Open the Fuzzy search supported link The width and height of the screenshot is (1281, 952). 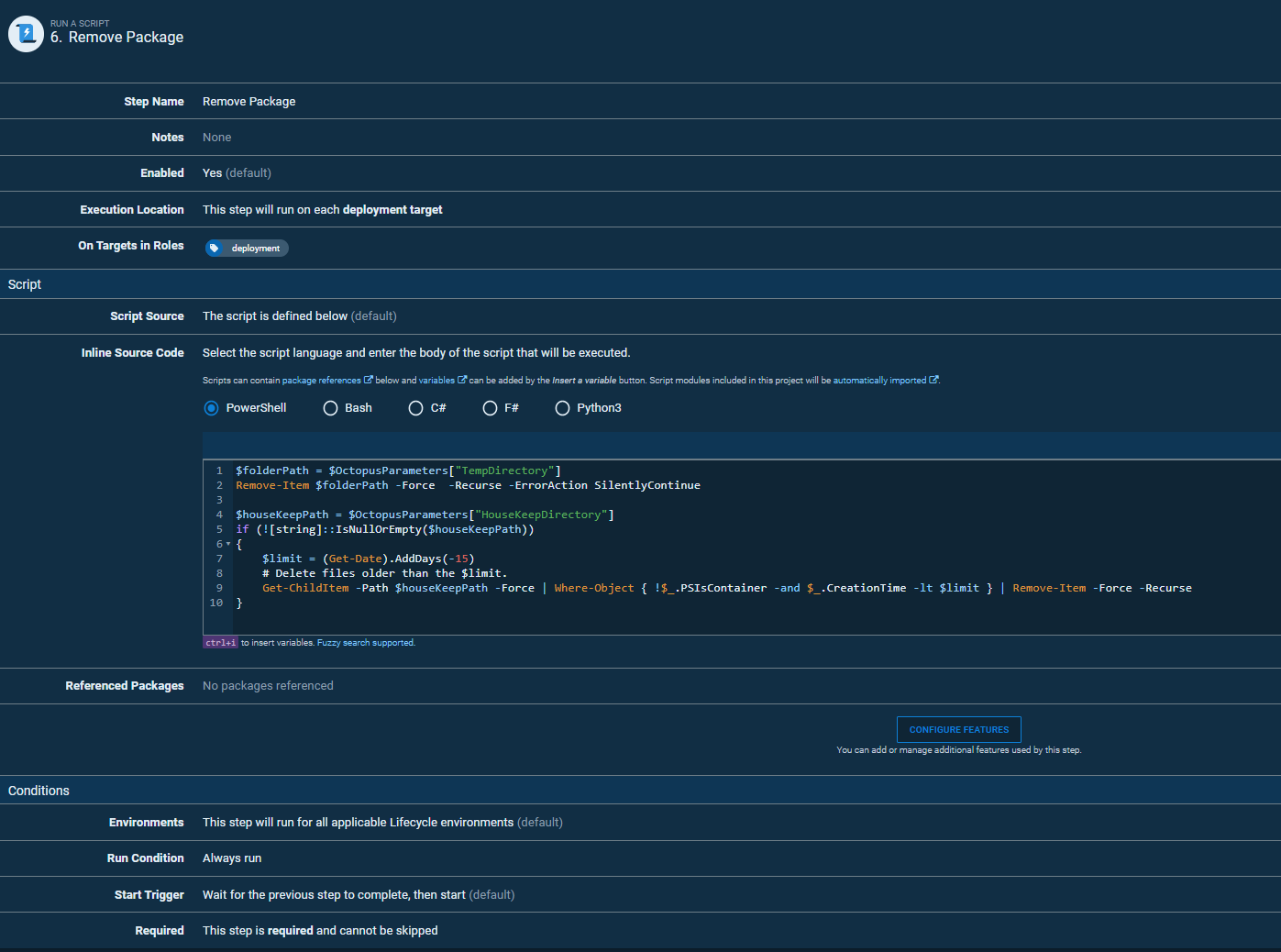[x=366, y=643]
